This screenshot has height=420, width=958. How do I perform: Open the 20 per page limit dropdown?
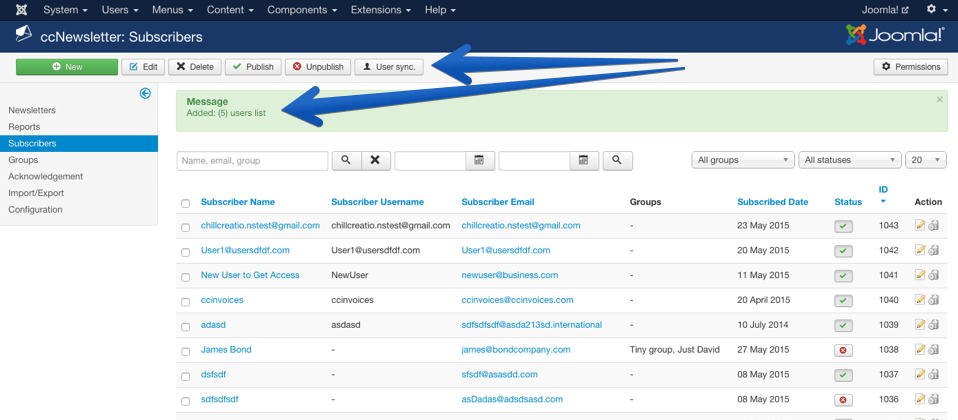click(926, 160)
